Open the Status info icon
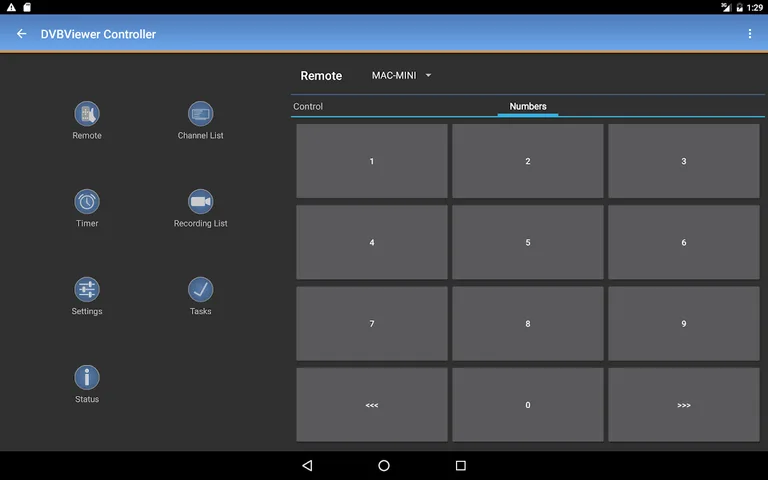The height and width of the screenshot is (480, 768). click(x=87, y=377)
